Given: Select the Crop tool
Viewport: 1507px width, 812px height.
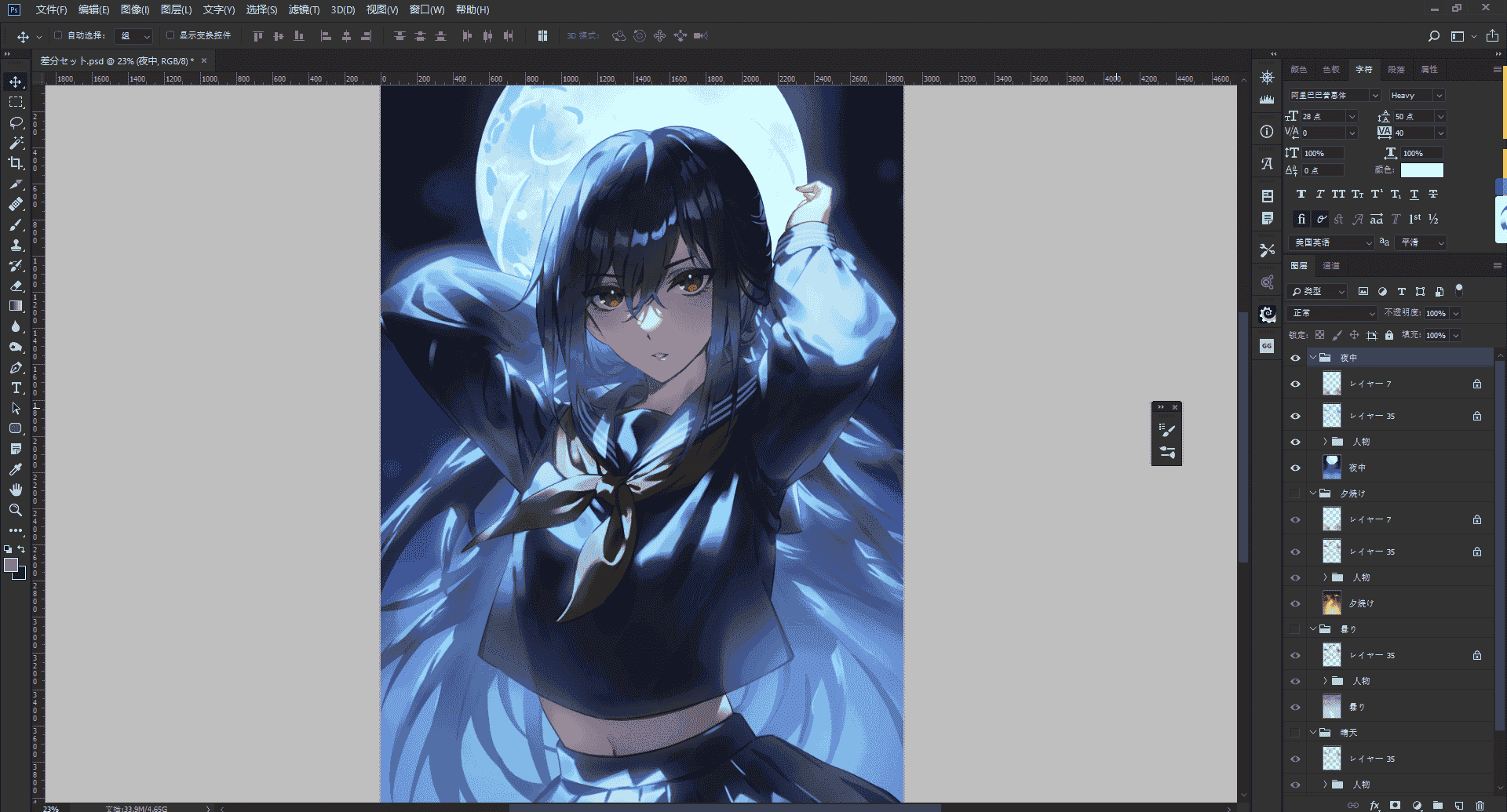Looking at the screenshot, I should [x=16, y=163].
